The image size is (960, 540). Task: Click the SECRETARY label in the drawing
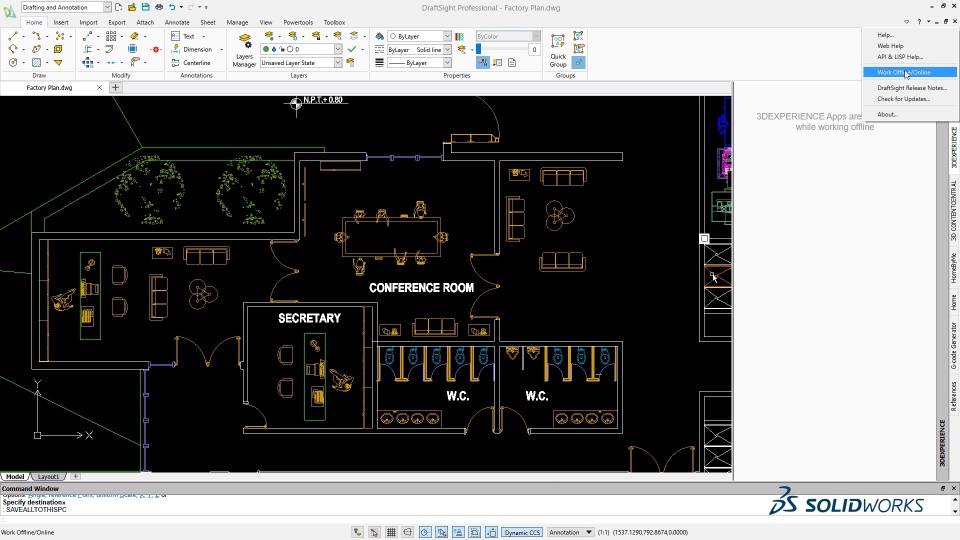coord(309,318)
